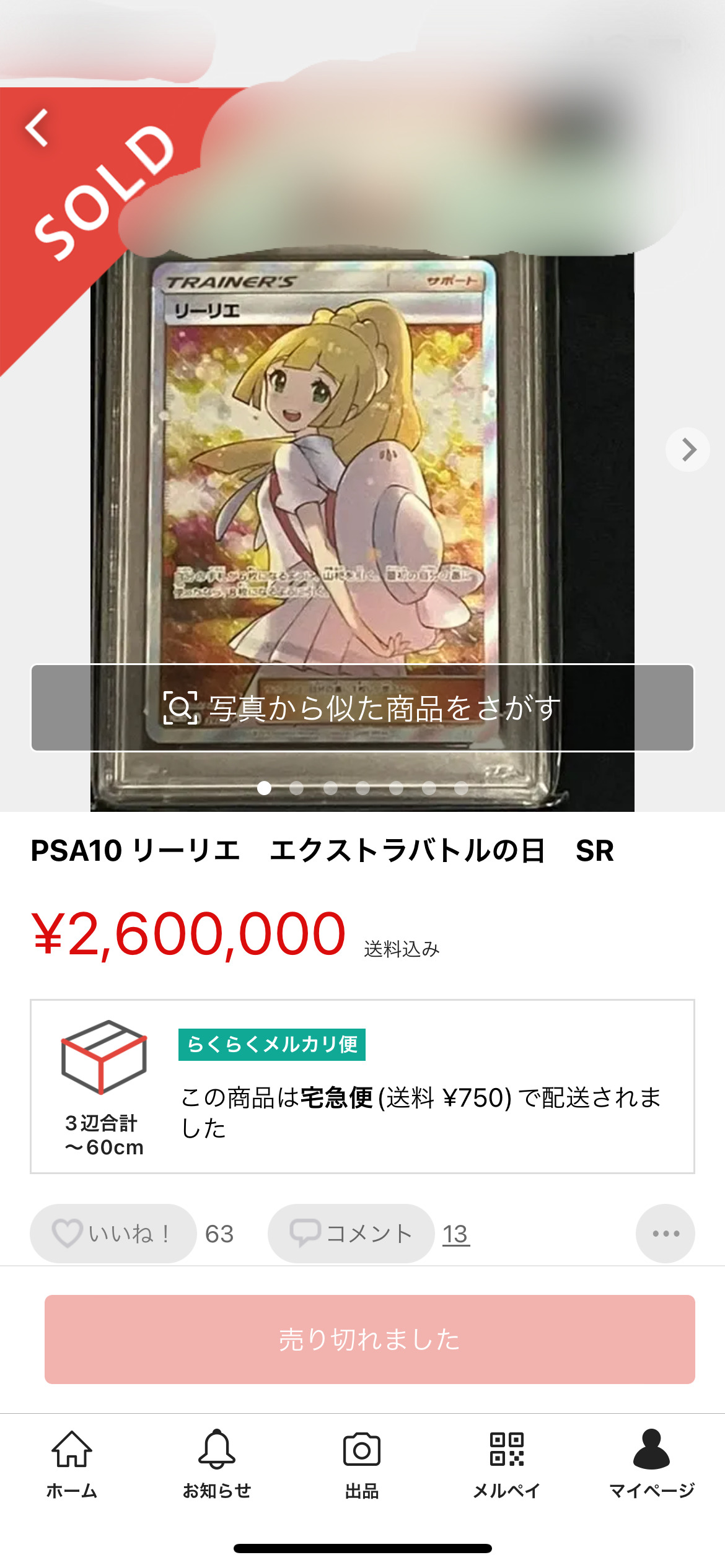Tap 写真から似た商品をさがす search bar

click(x=362, y=708)
